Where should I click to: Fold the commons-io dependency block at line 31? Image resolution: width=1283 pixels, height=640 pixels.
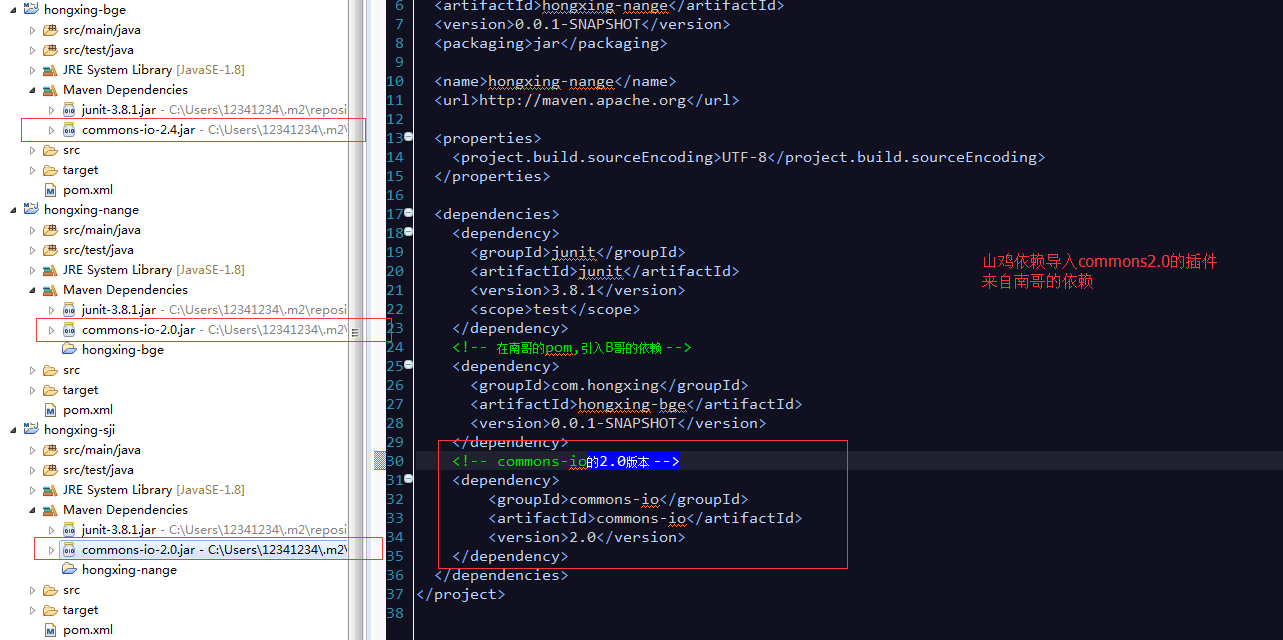click(408, 480)
